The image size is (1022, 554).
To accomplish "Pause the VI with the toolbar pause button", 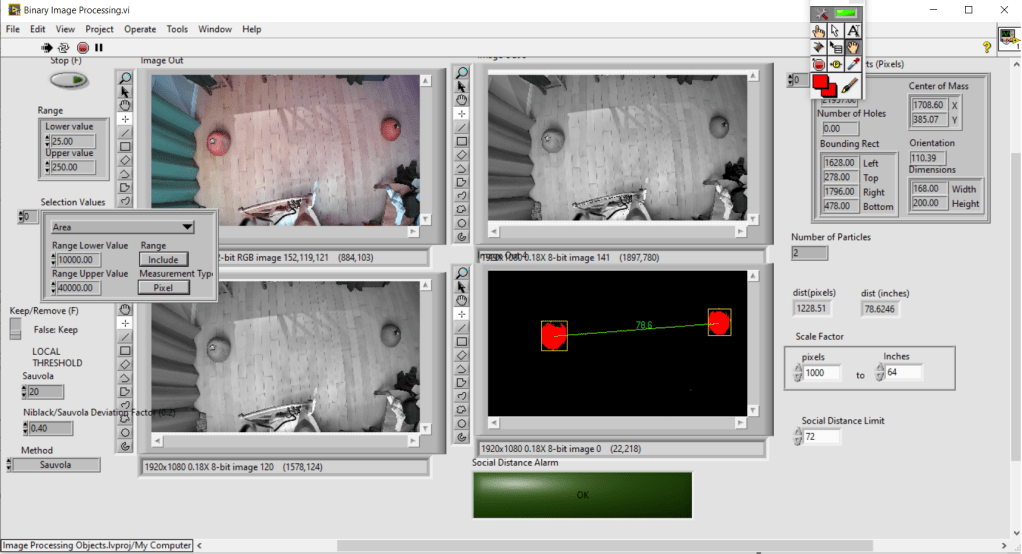I will pyautogui.click(x=99, y=47).
